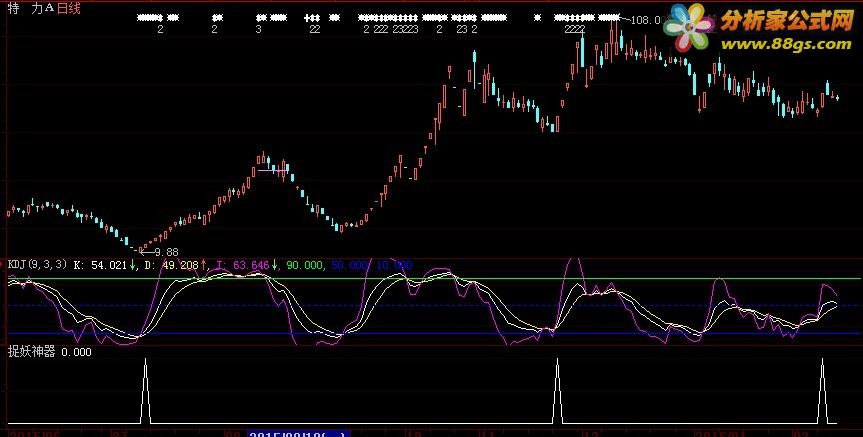Select the J: 63.646 value readout
Image resolution: width=863 pixels, height=437 pixels.
click(x=242, y=265)
